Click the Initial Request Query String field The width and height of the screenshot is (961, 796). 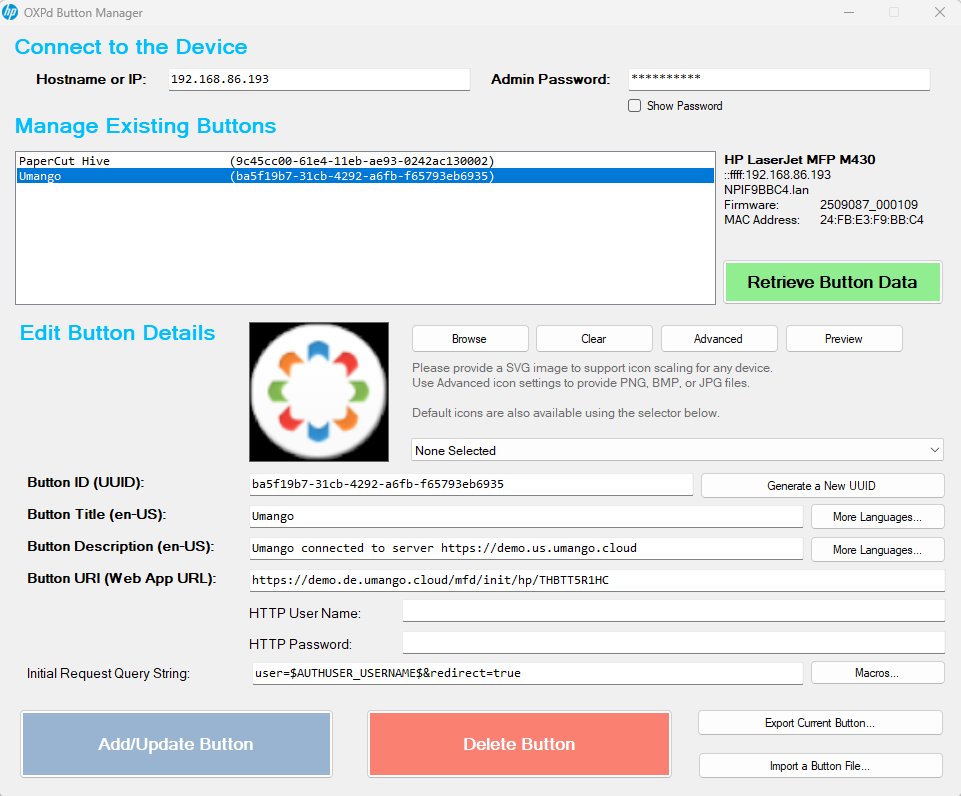[528, 673]
